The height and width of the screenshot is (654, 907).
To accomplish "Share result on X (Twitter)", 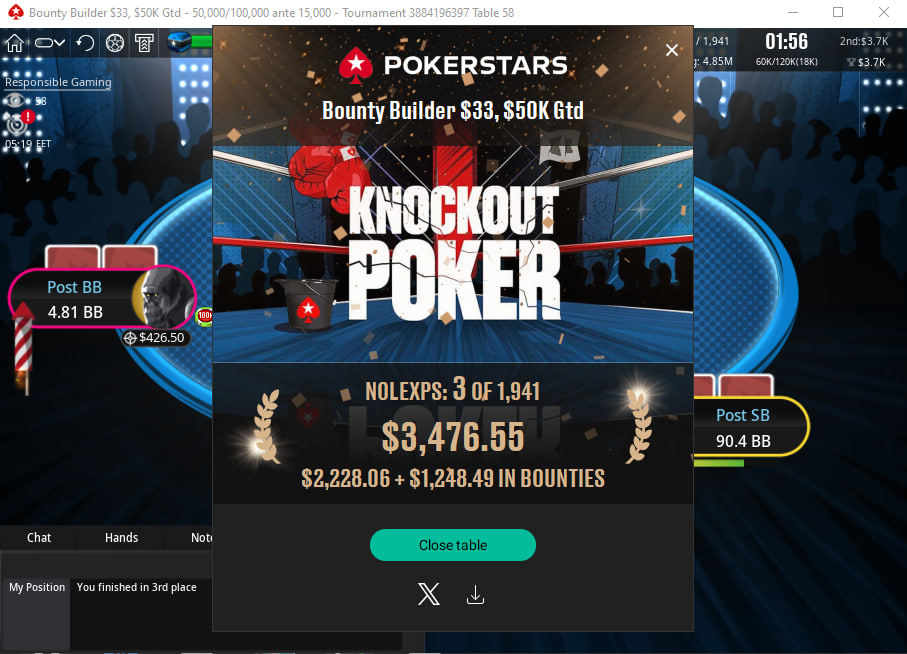I will click(x=429, y=594).
